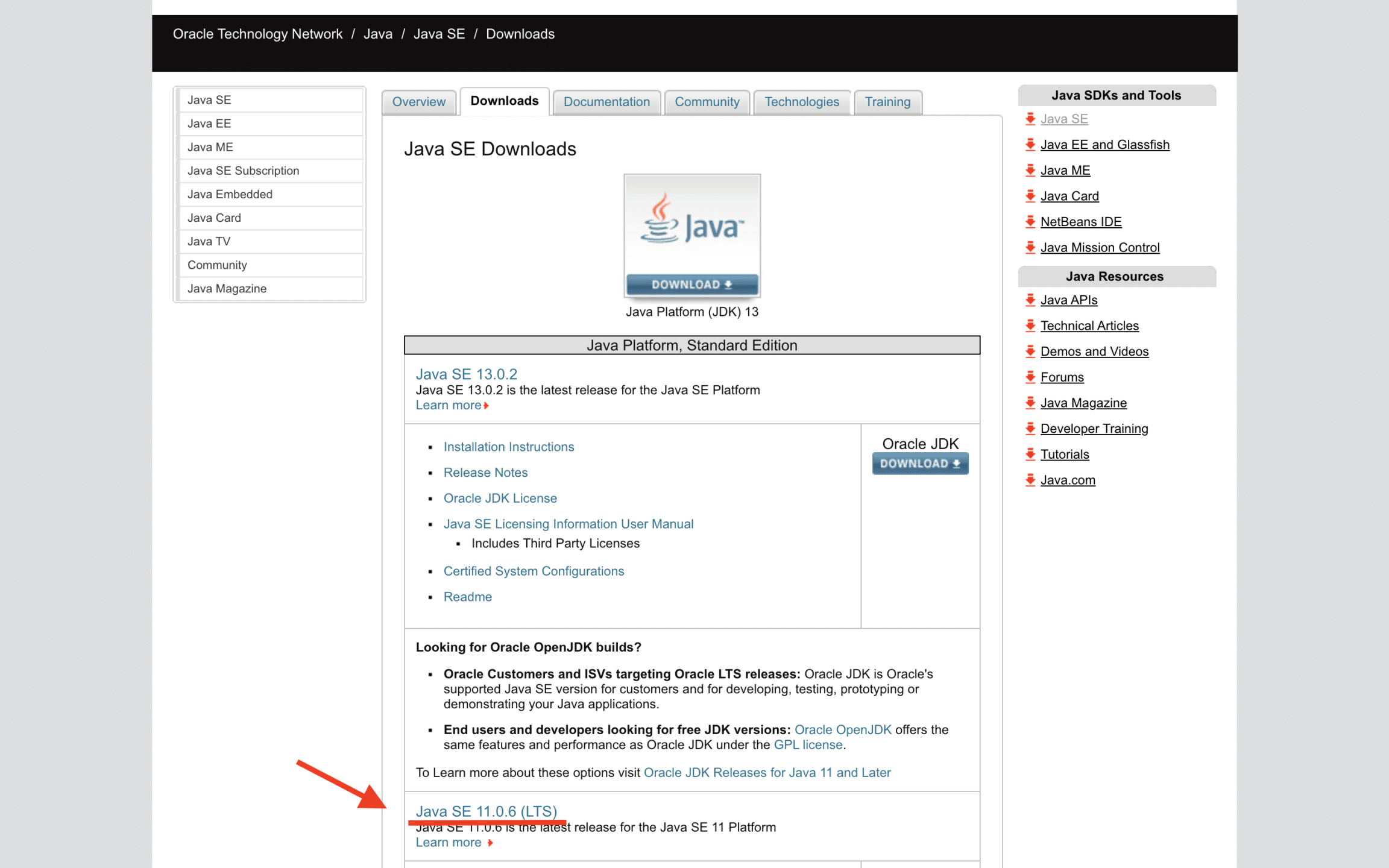The image size is (1389, 868).
Task: Click the red download icon beside Developer Training
Action: pyautogui.click(x=1030, y=429)
